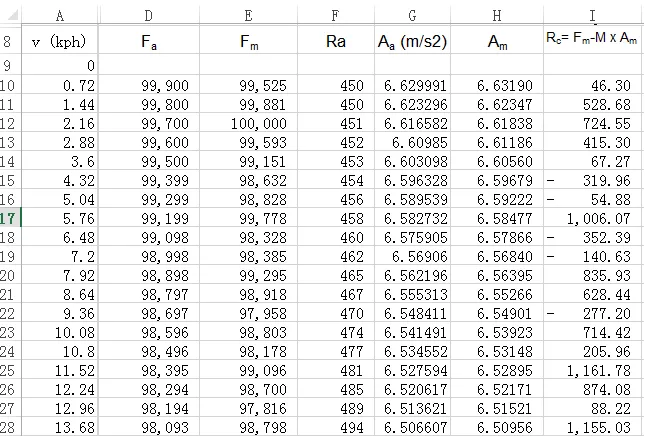Click the cell showing 98,632
The image size is (648, 436).
pos(248,180)
